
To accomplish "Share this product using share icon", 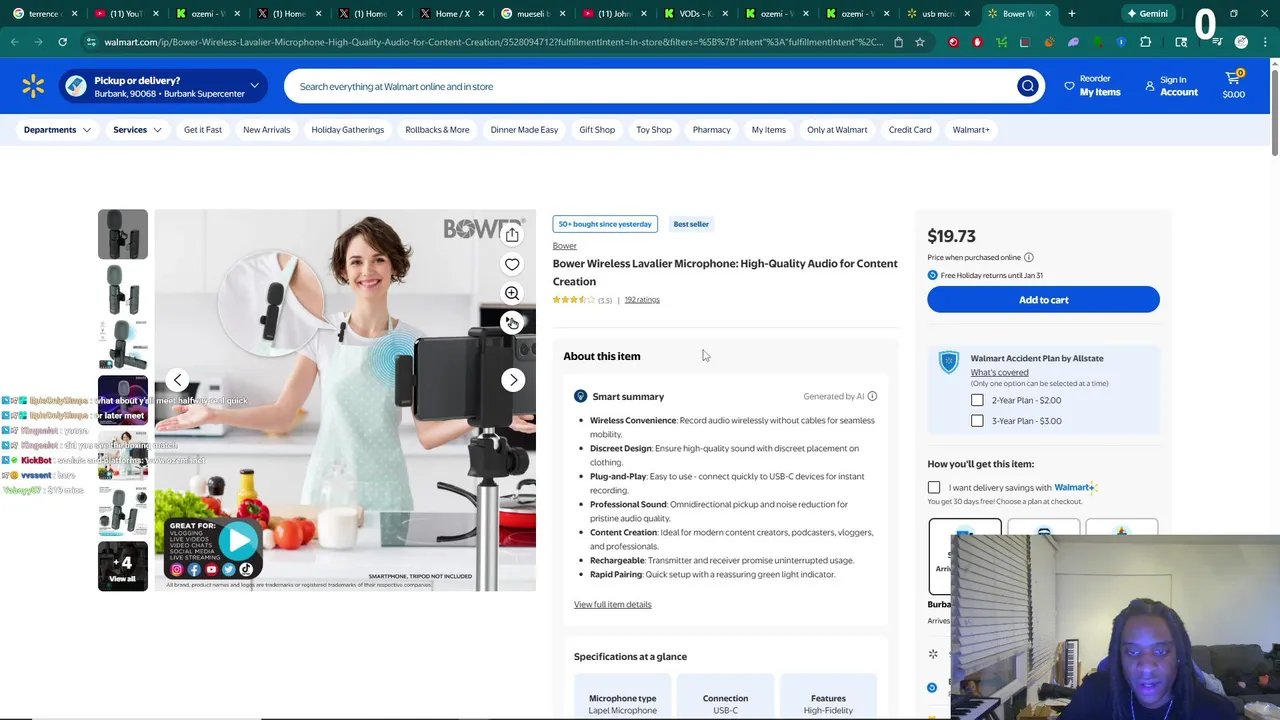I will click(x=512, y=235).
